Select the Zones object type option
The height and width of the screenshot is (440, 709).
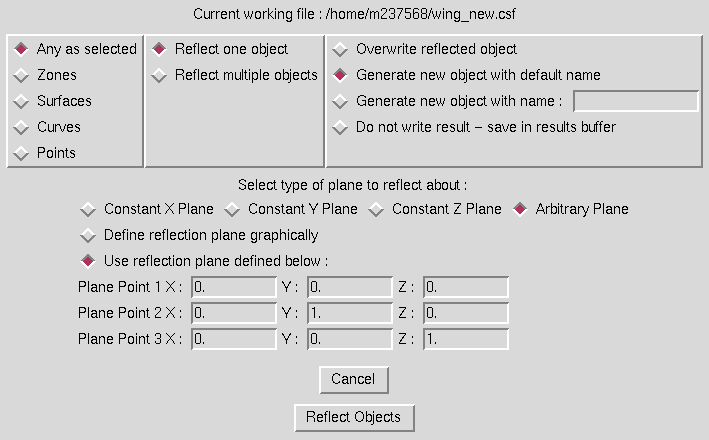20,75
